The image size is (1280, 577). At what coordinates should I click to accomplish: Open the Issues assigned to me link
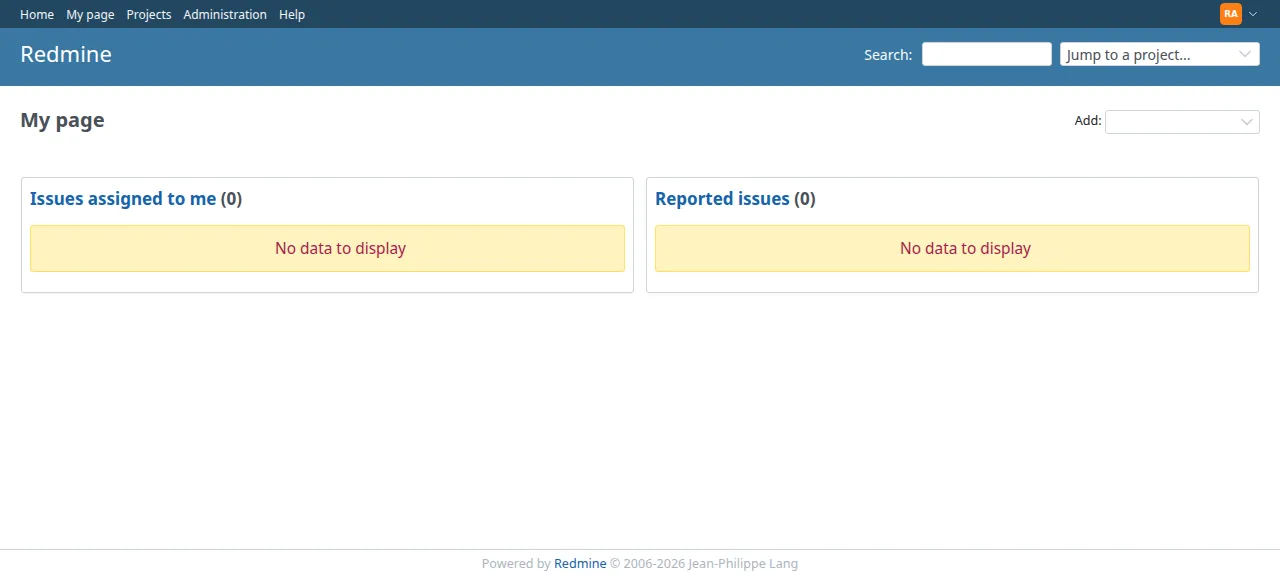click(x=123, y=199)
